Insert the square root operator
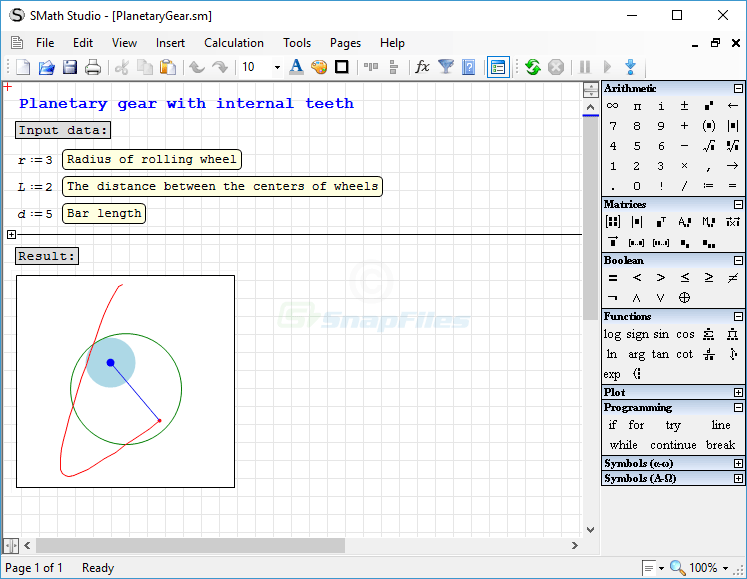This screenshot has height=579, width=747. [708, 146]
